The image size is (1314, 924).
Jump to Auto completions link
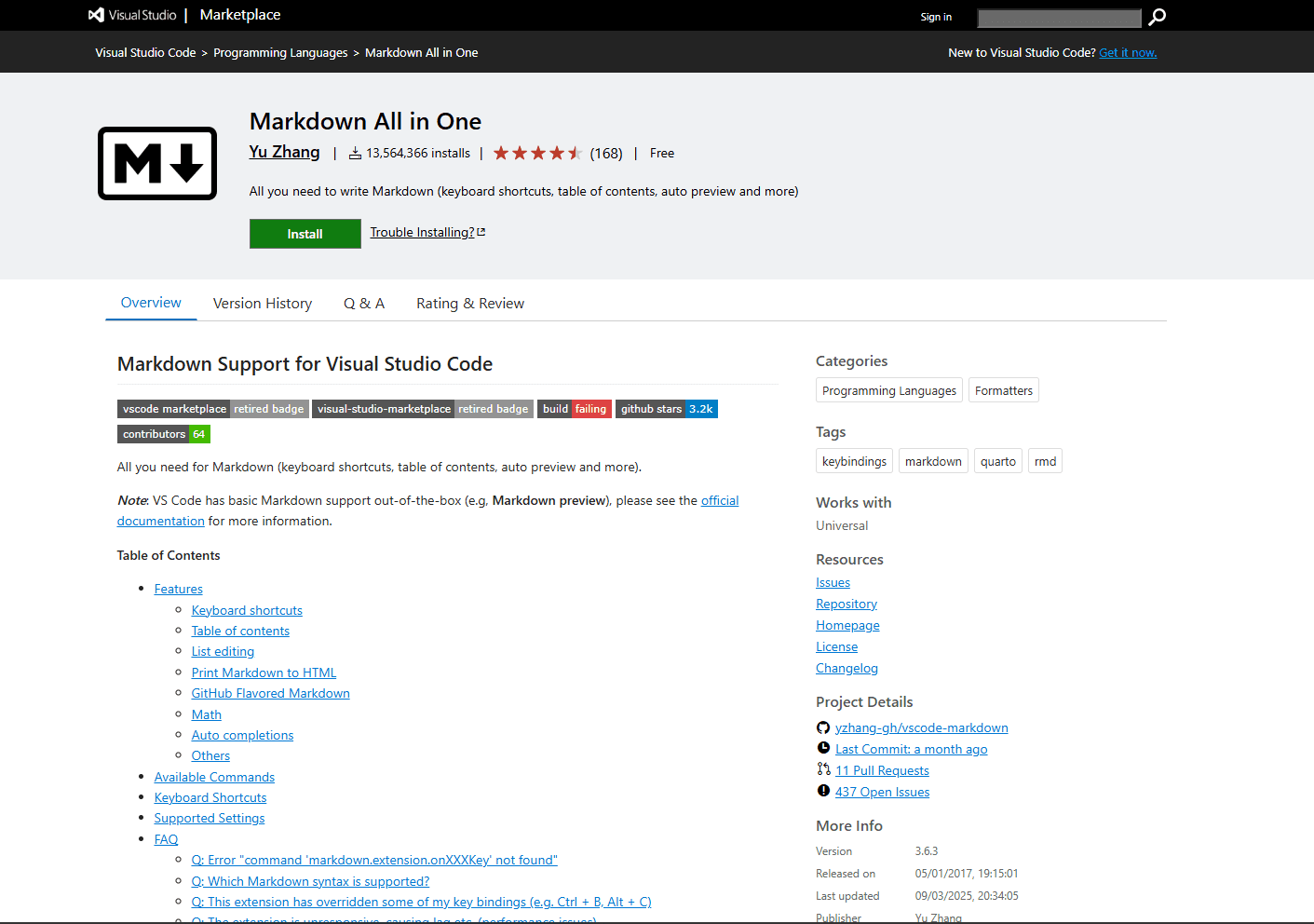tap(242, 735)
